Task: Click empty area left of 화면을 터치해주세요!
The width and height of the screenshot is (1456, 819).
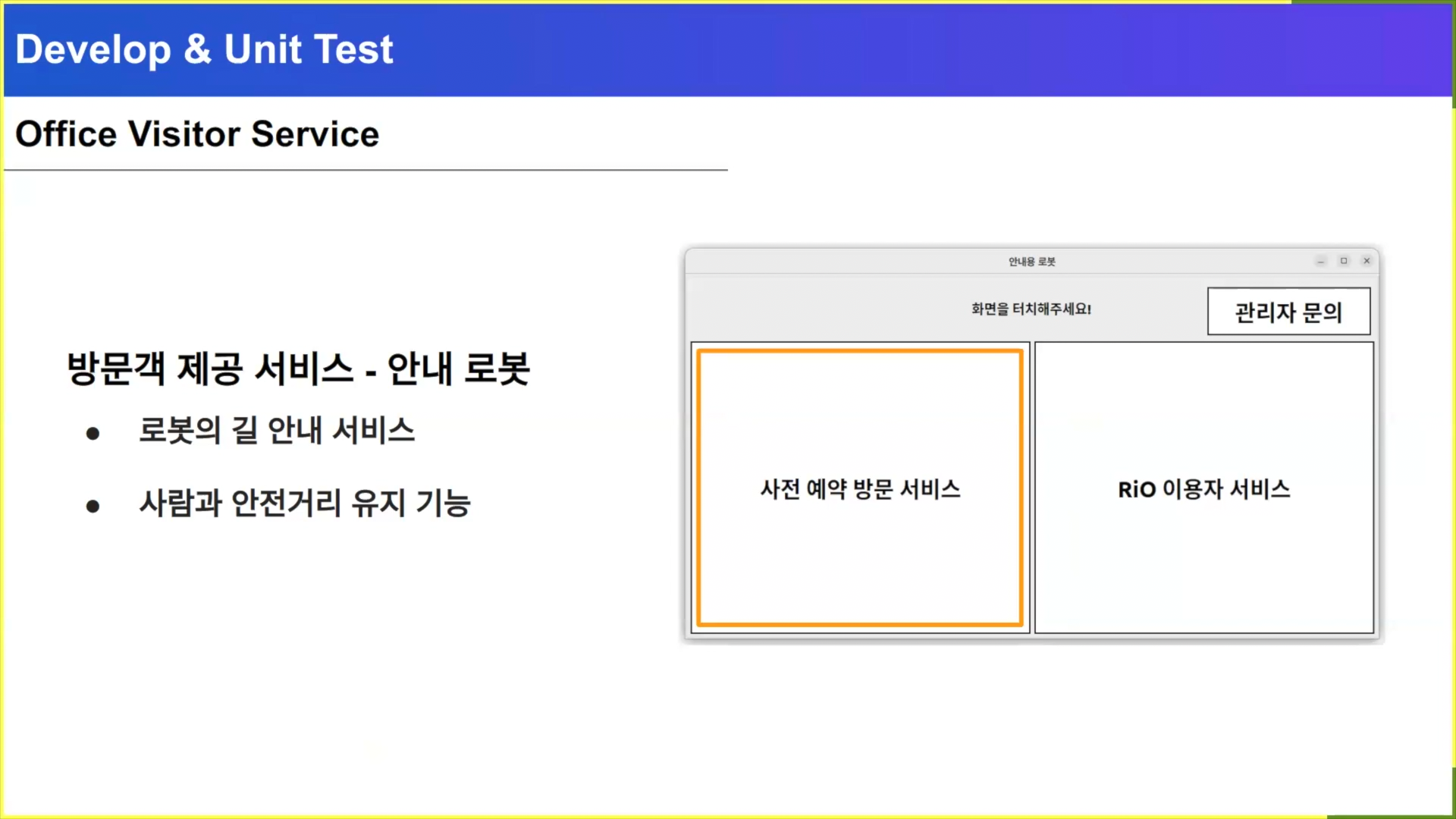Action: (819, 309)
